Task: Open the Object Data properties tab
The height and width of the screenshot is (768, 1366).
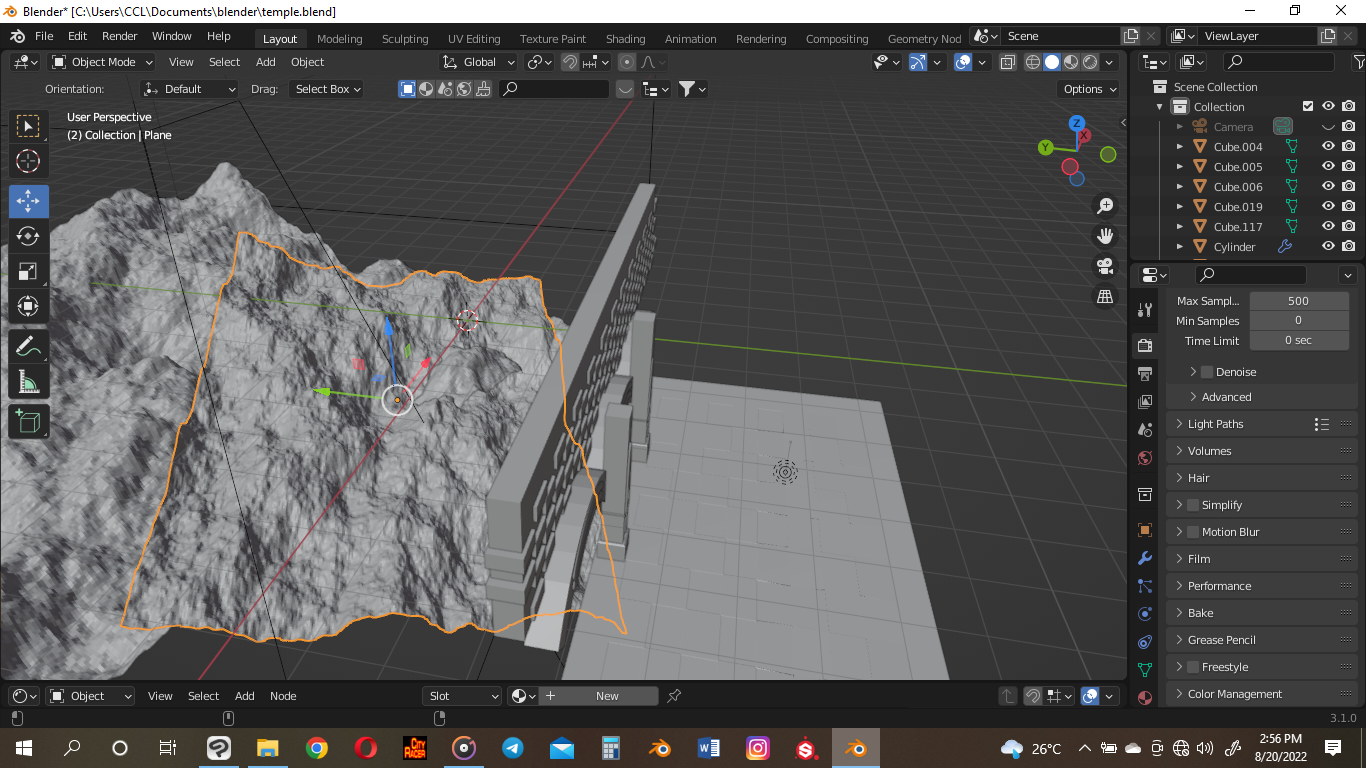Action: point(1145,670)
